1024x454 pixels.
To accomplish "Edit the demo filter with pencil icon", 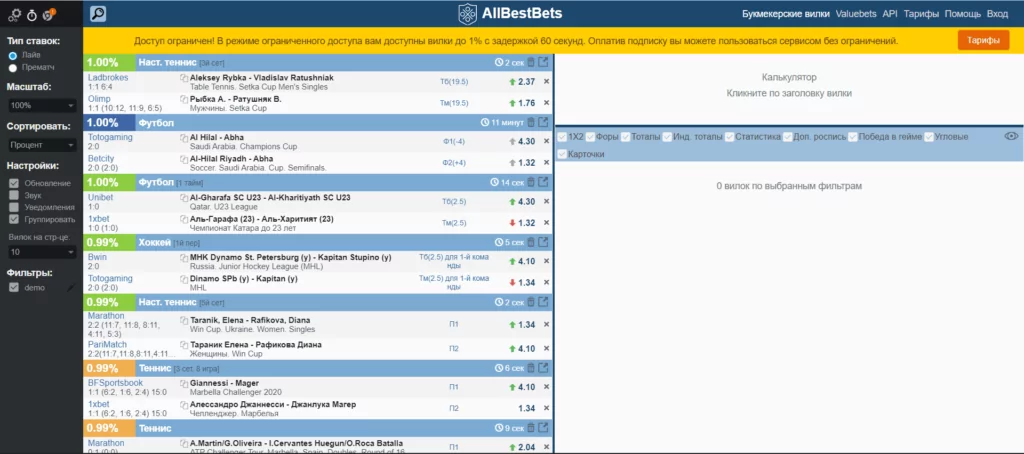I will (x=71, y=288).
